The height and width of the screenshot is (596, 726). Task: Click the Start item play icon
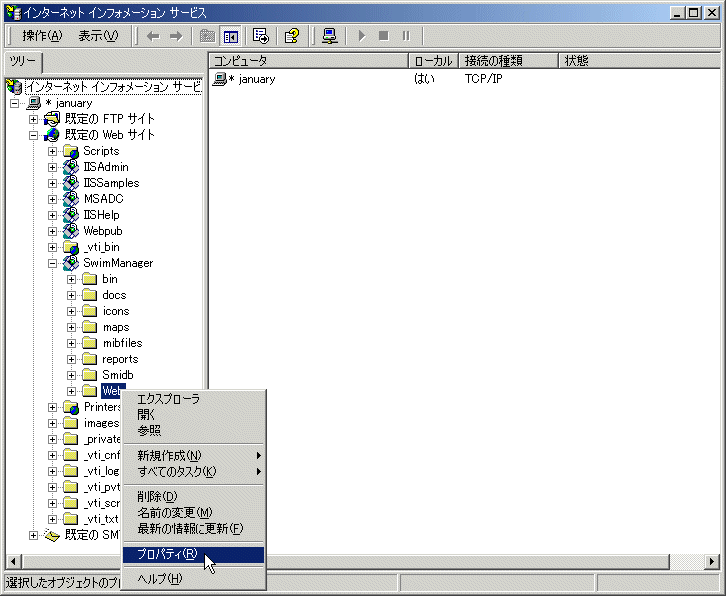[362, 36]
